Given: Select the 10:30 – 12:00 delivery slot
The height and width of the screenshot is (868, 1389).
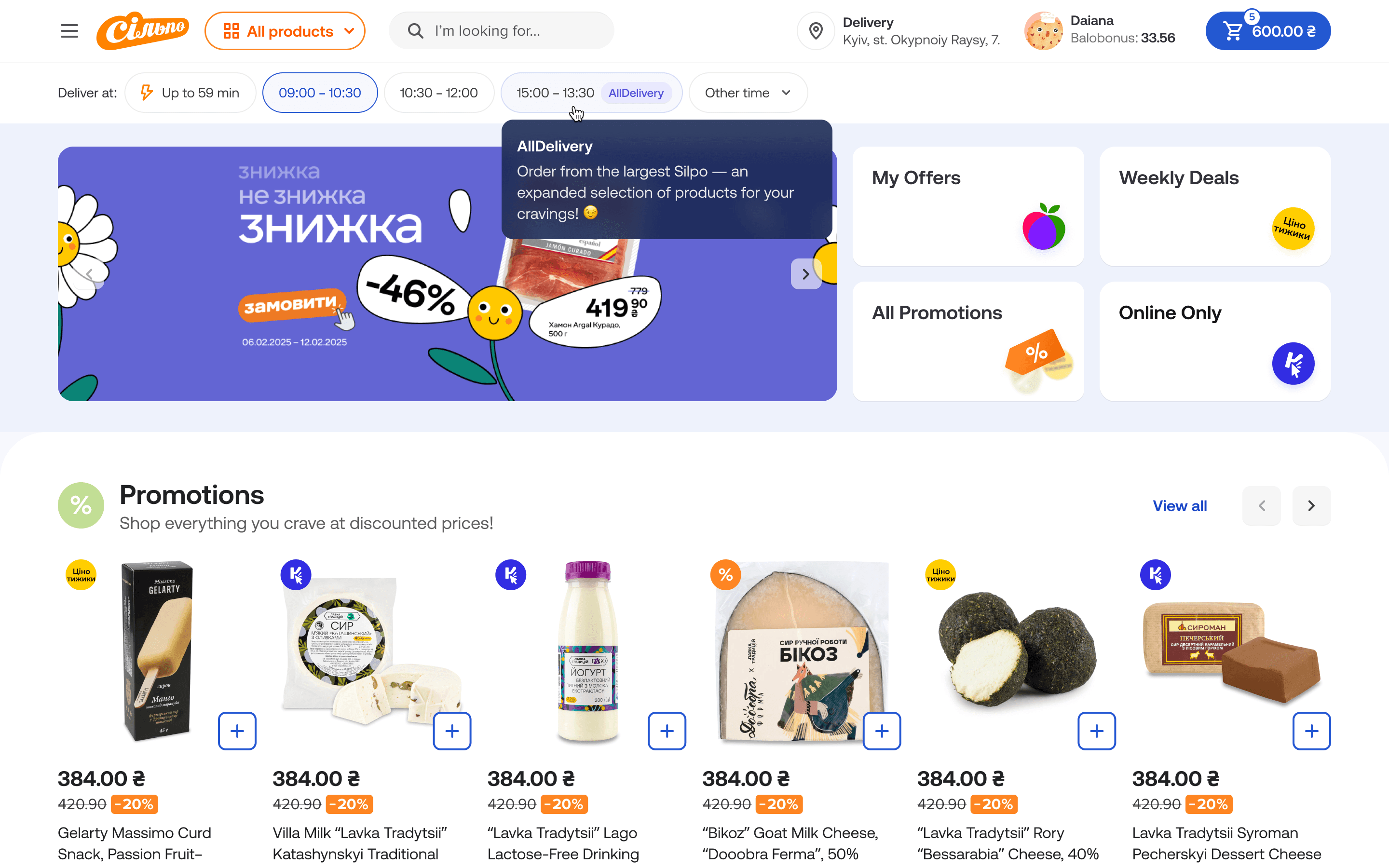Looking at the screenshot, I should click(x=438, y=93).
